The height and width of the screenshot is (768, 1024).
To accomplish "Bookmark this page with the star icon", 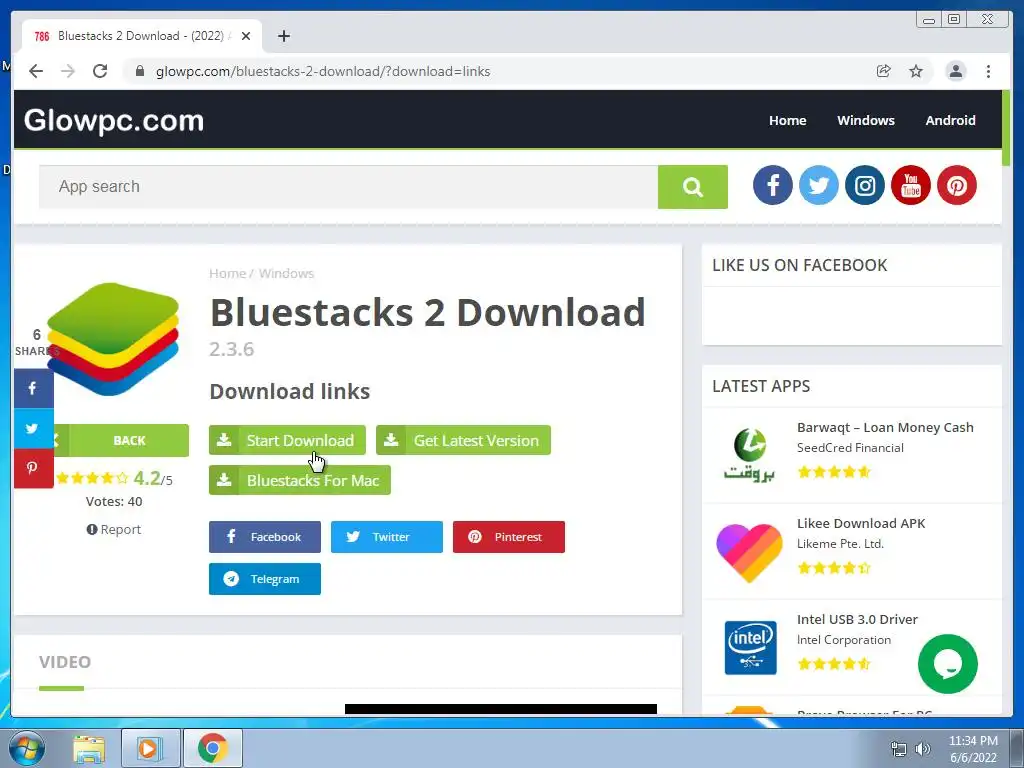I will point(916,71).
